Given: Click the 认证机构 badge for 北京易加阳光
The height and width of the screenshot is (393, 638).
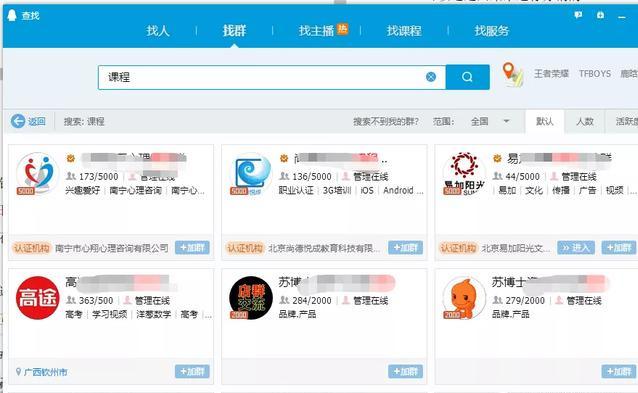Looking at the screenshot, I should (x=458, y=248).
